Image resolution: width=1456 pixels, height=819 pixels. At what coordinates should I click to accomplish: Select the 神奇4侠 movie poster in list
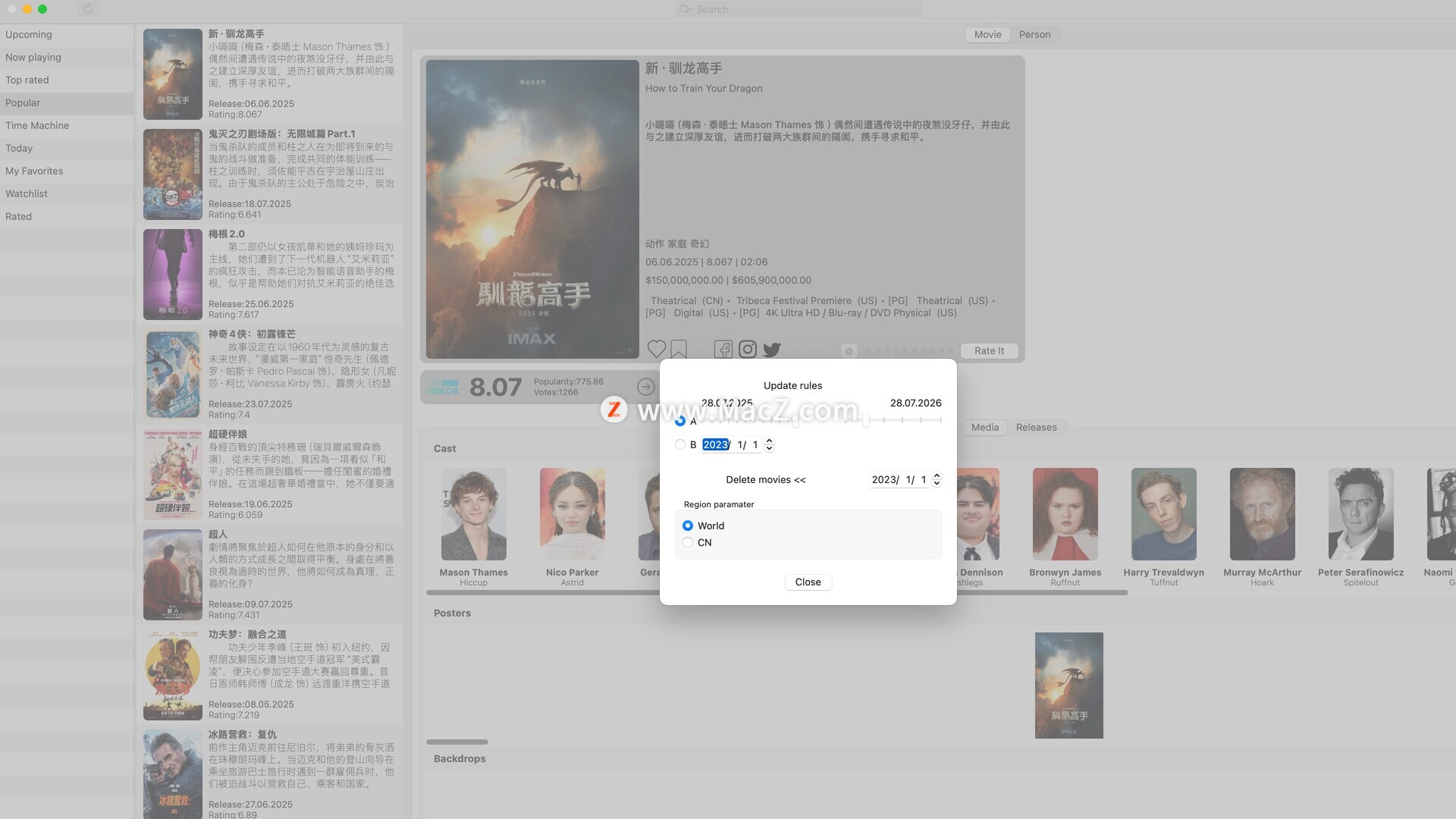click(173, 375)
